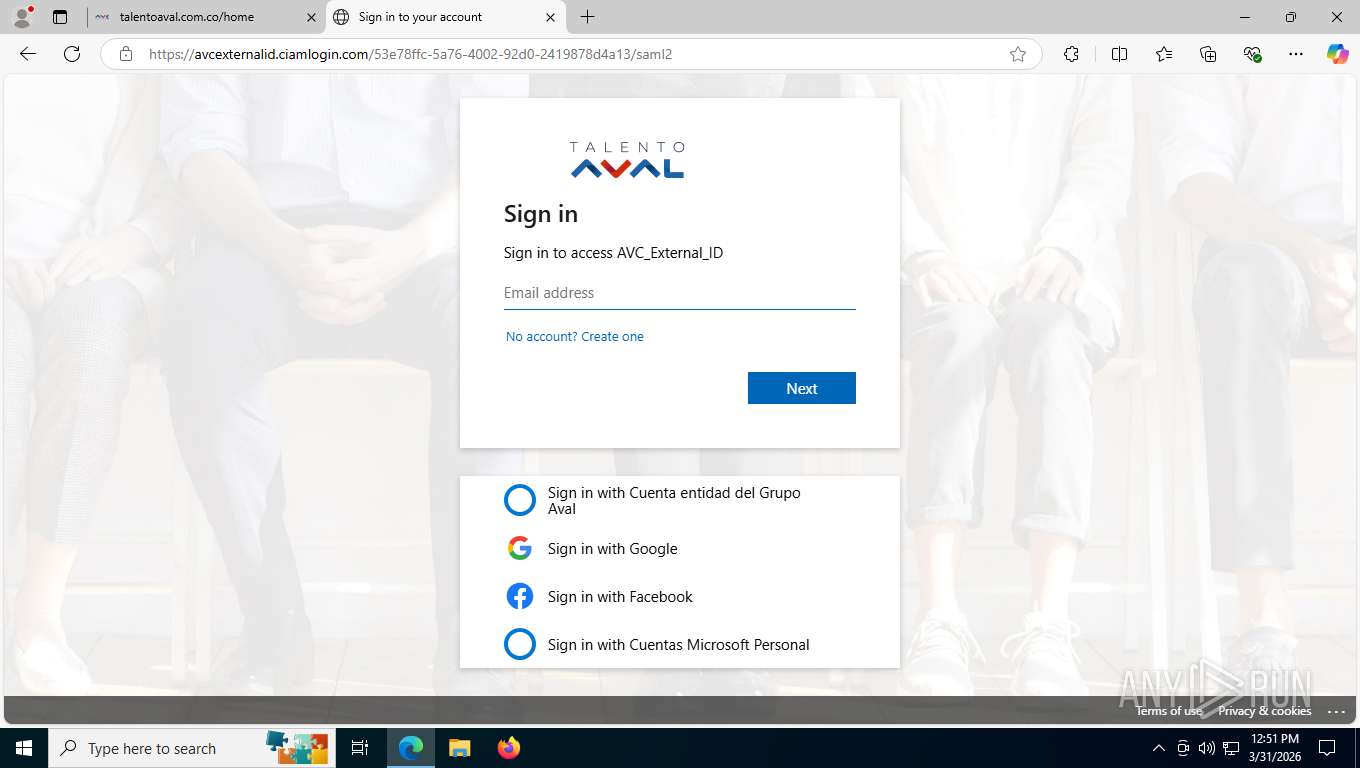This screenshot has height=768, width=1360.
Task: Add this page to favorites star
Action: pyautogui.click(x=1018, y=54)
